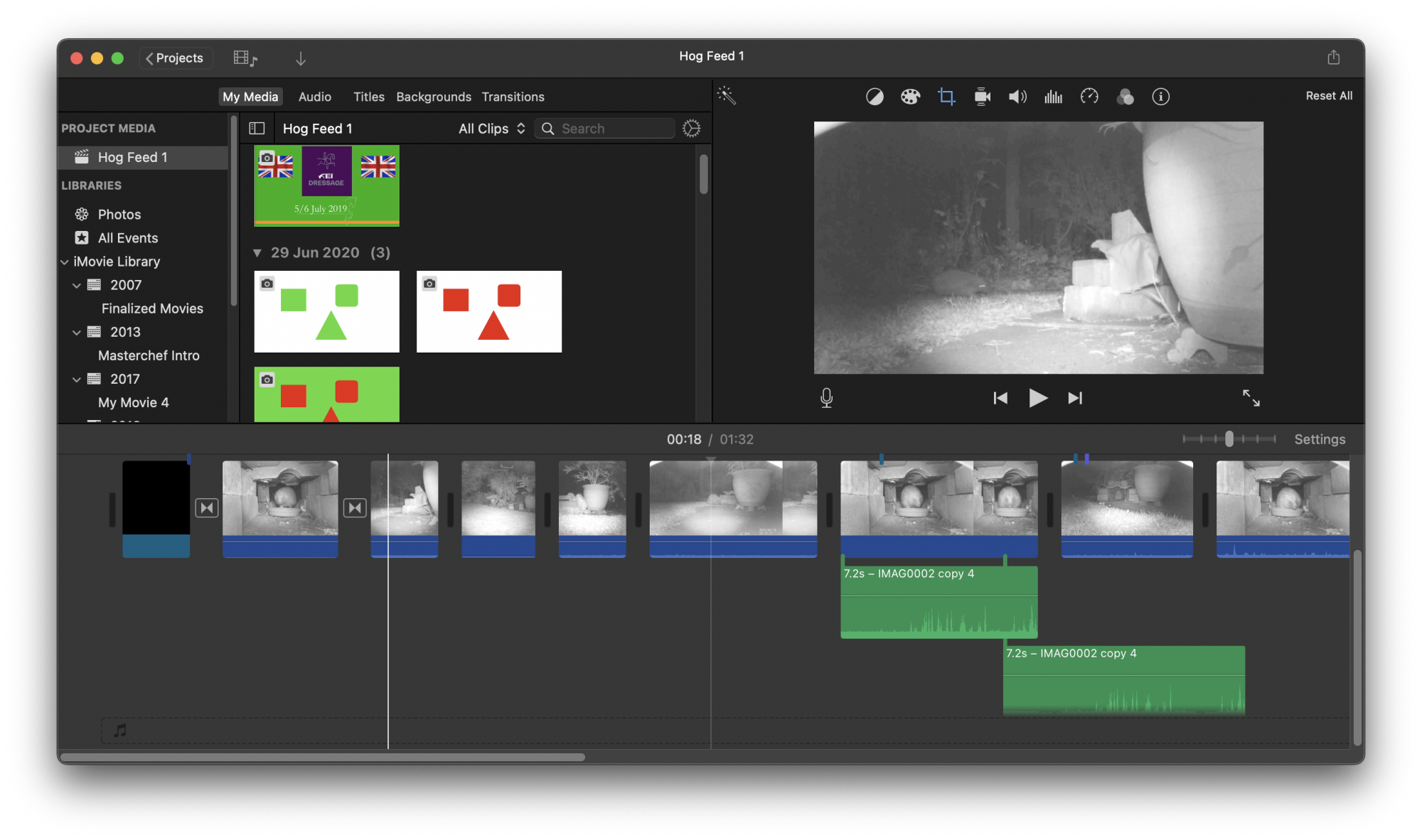The height and width of the screenshot is (840, 1422).
Task: Select upper 7.2s IMAG0002 copy 4 audio clip
Action: click(939, 602)
